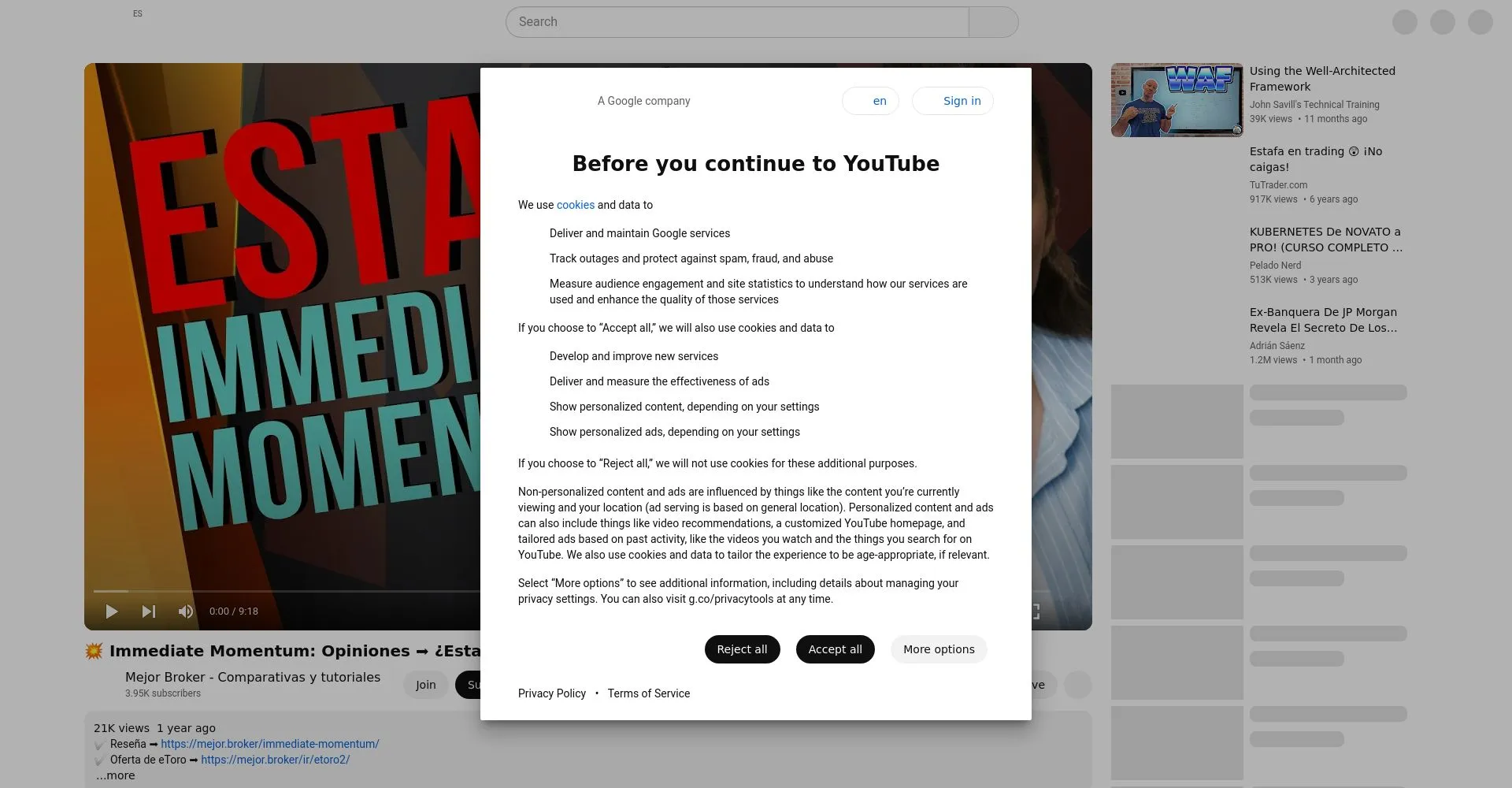This screenshot has width=1512, height=788.
Task: Open 'Using the Well-Architected Framework' title
Action: (x=1322, y=79)
